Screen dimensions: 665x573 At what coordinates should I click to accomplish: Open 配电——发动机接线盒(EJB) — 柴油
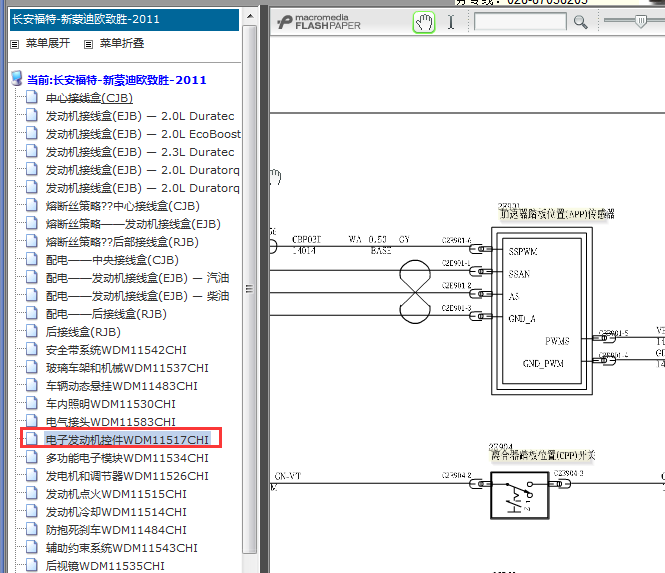(137, 296)
